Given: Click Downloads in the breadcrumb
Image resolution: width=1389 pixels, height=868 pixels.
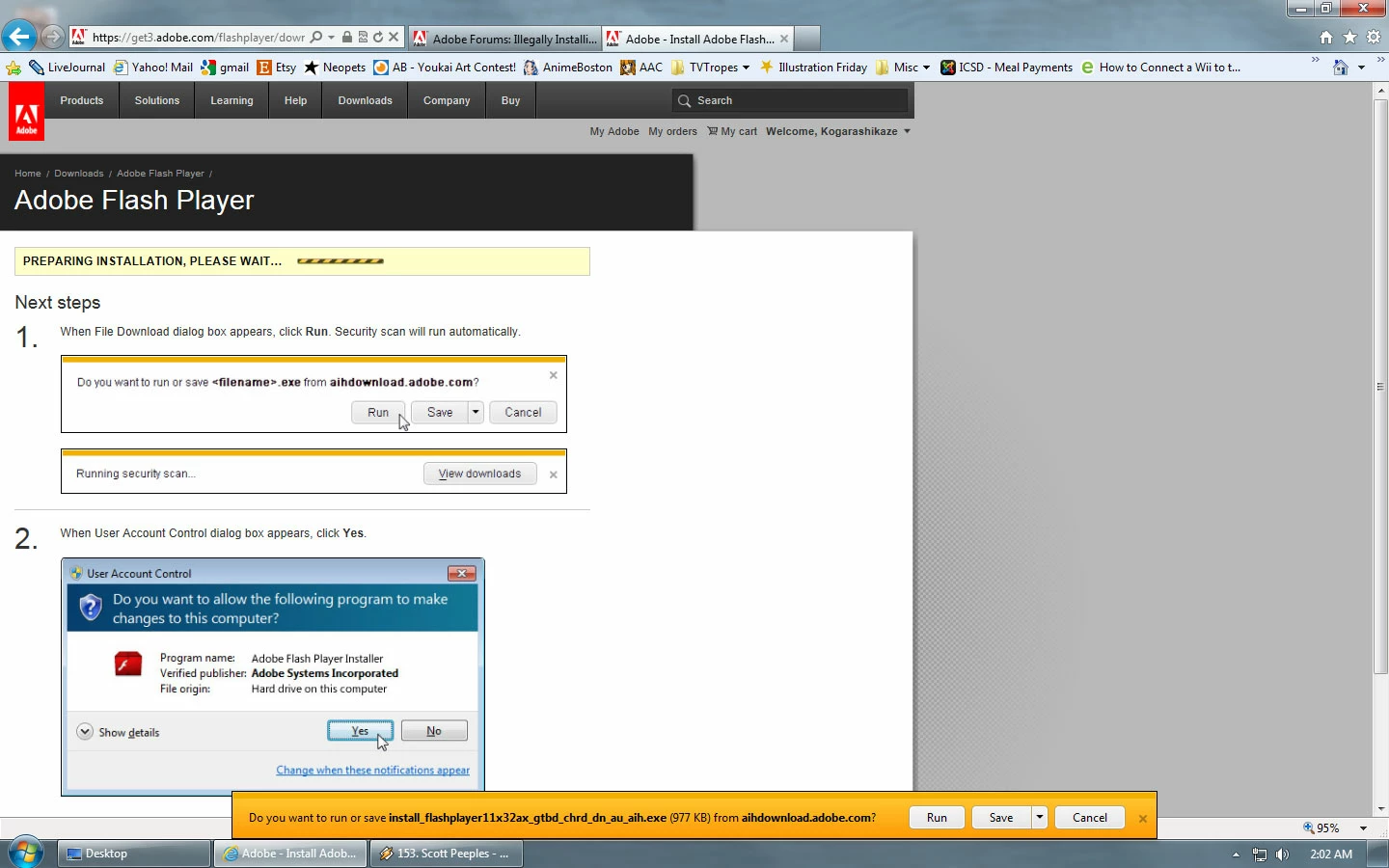Looking at the screenshot, I should pos(79,174).
